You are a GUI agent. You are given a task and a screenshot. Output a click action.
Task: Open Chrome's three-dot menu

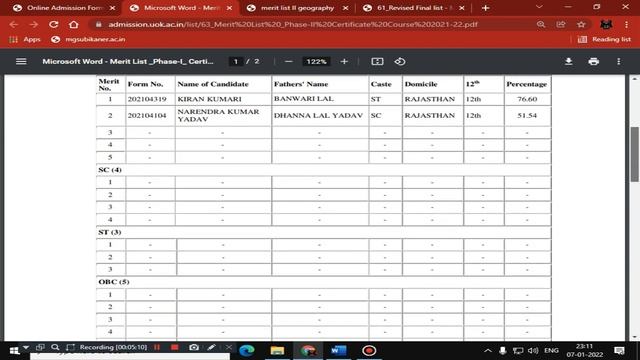point(627,24)
